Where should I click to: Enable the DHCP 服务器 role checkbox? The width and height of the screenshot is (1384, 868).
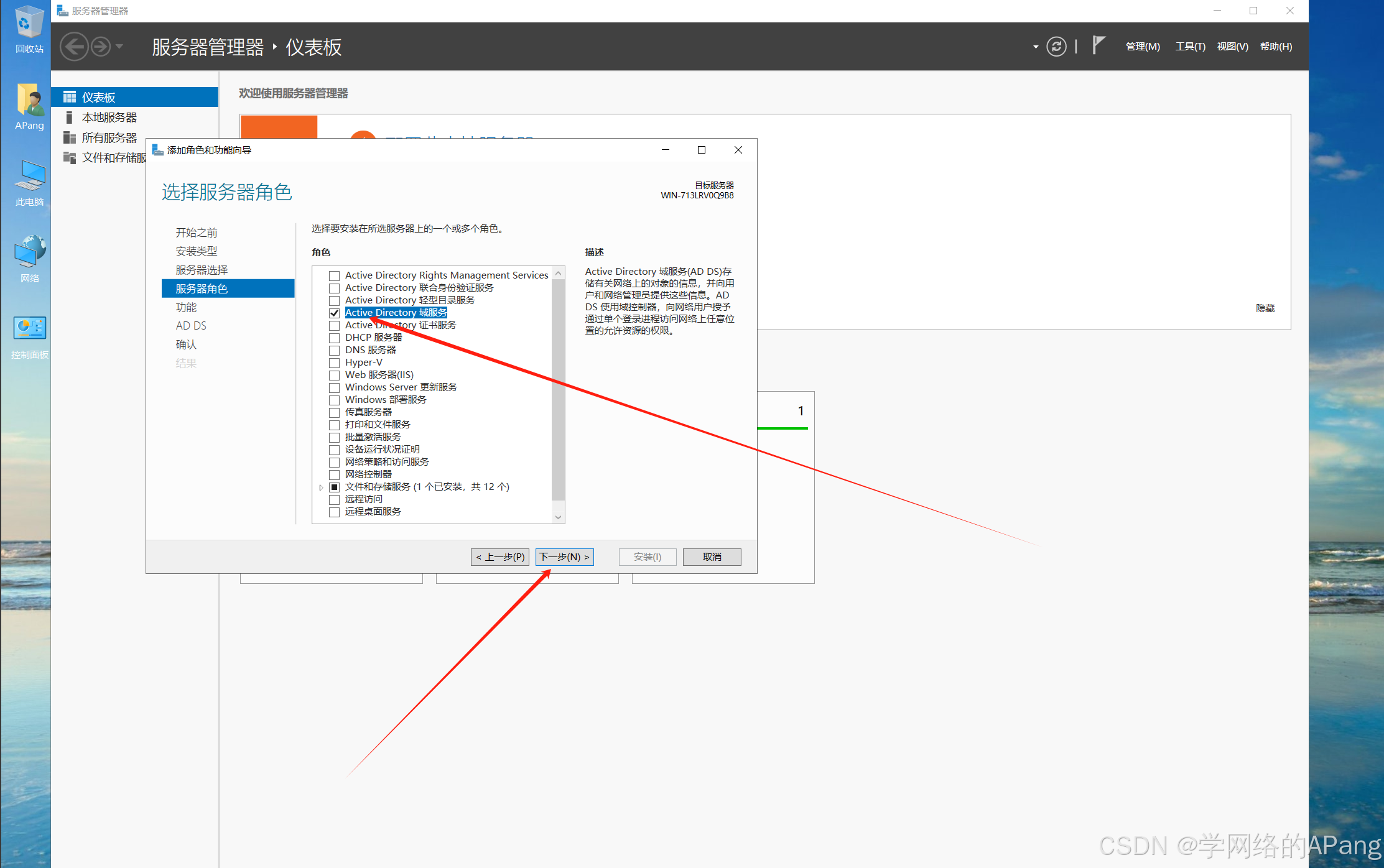(x=334, y=338)
